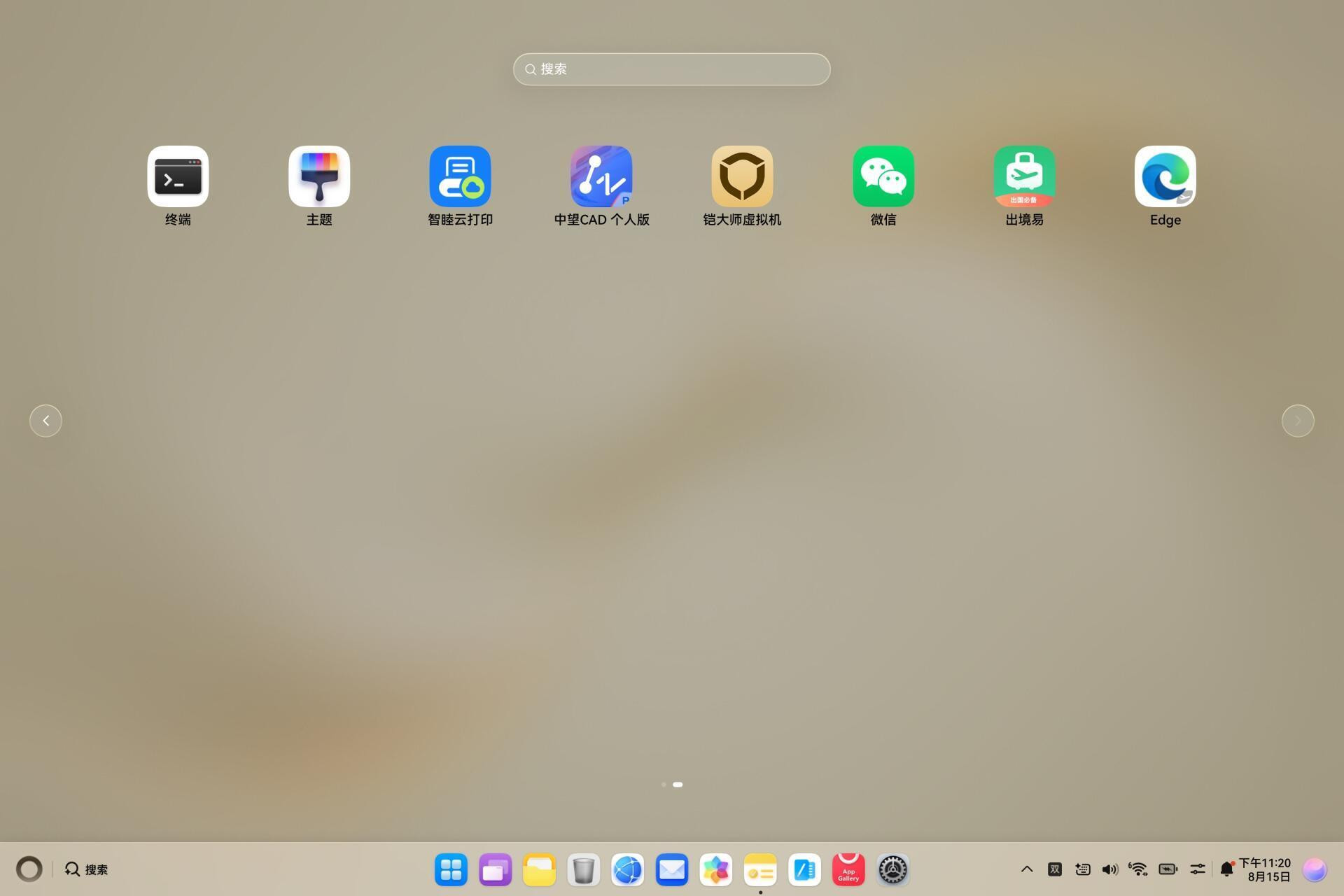Open the 出境易 travel app

[x=1024, y=176]
